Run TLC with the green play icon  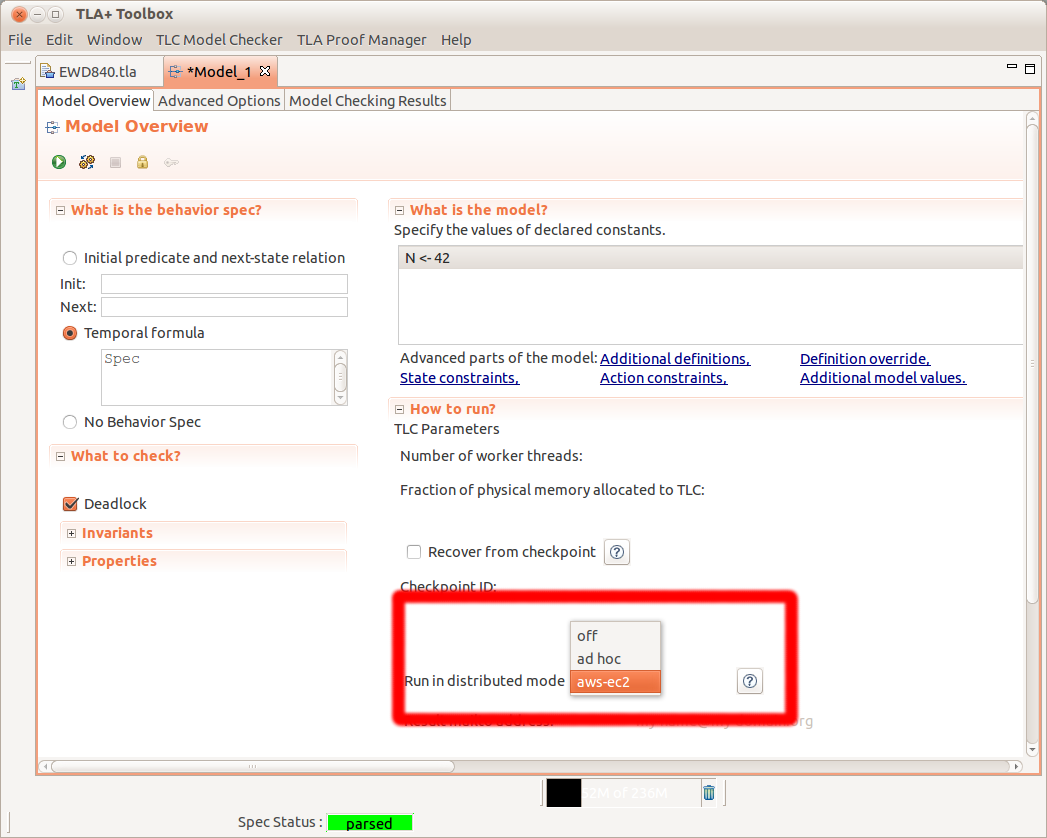[x=59, y=162]
